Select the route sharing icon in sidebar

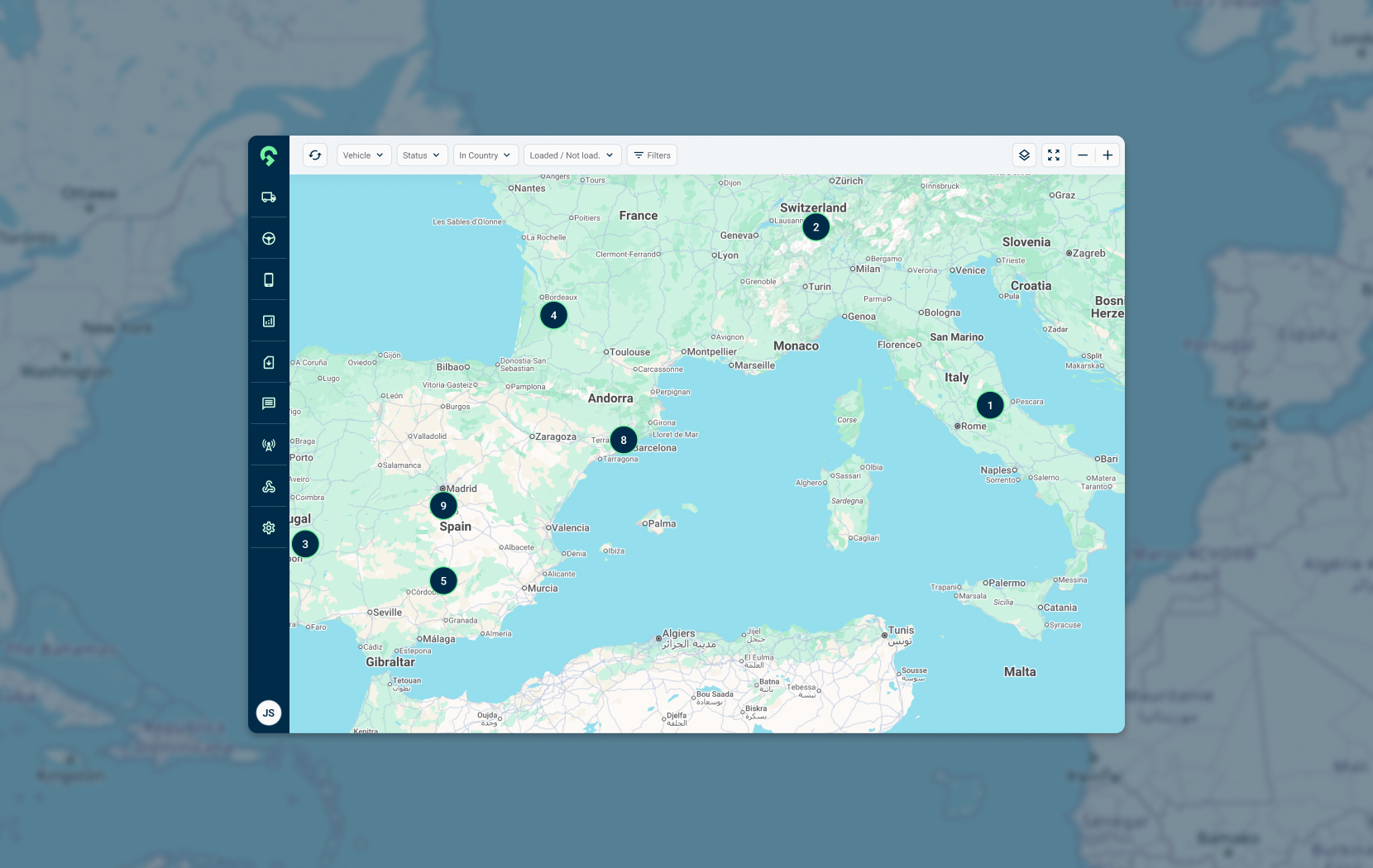[x=268, y=485]
